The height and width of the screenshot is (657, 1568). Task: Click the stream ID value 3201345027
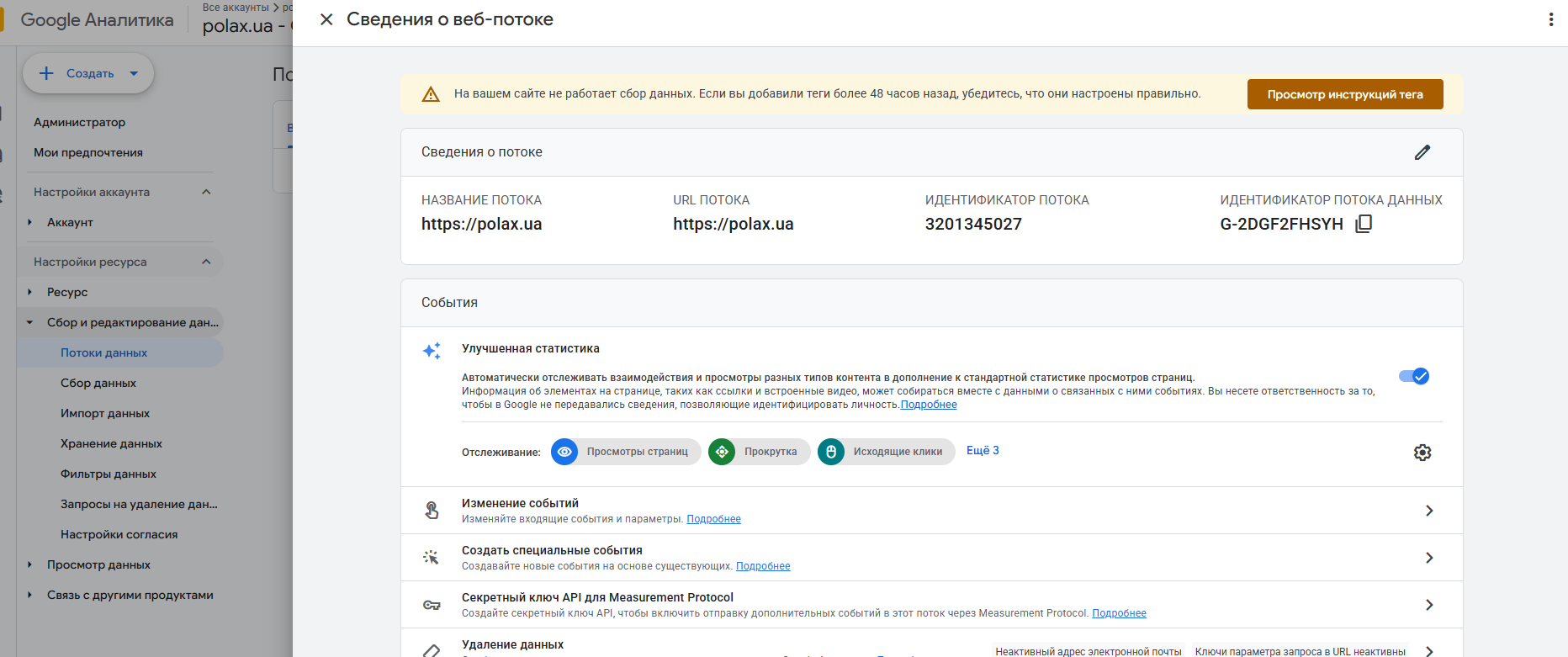[973, 224]
